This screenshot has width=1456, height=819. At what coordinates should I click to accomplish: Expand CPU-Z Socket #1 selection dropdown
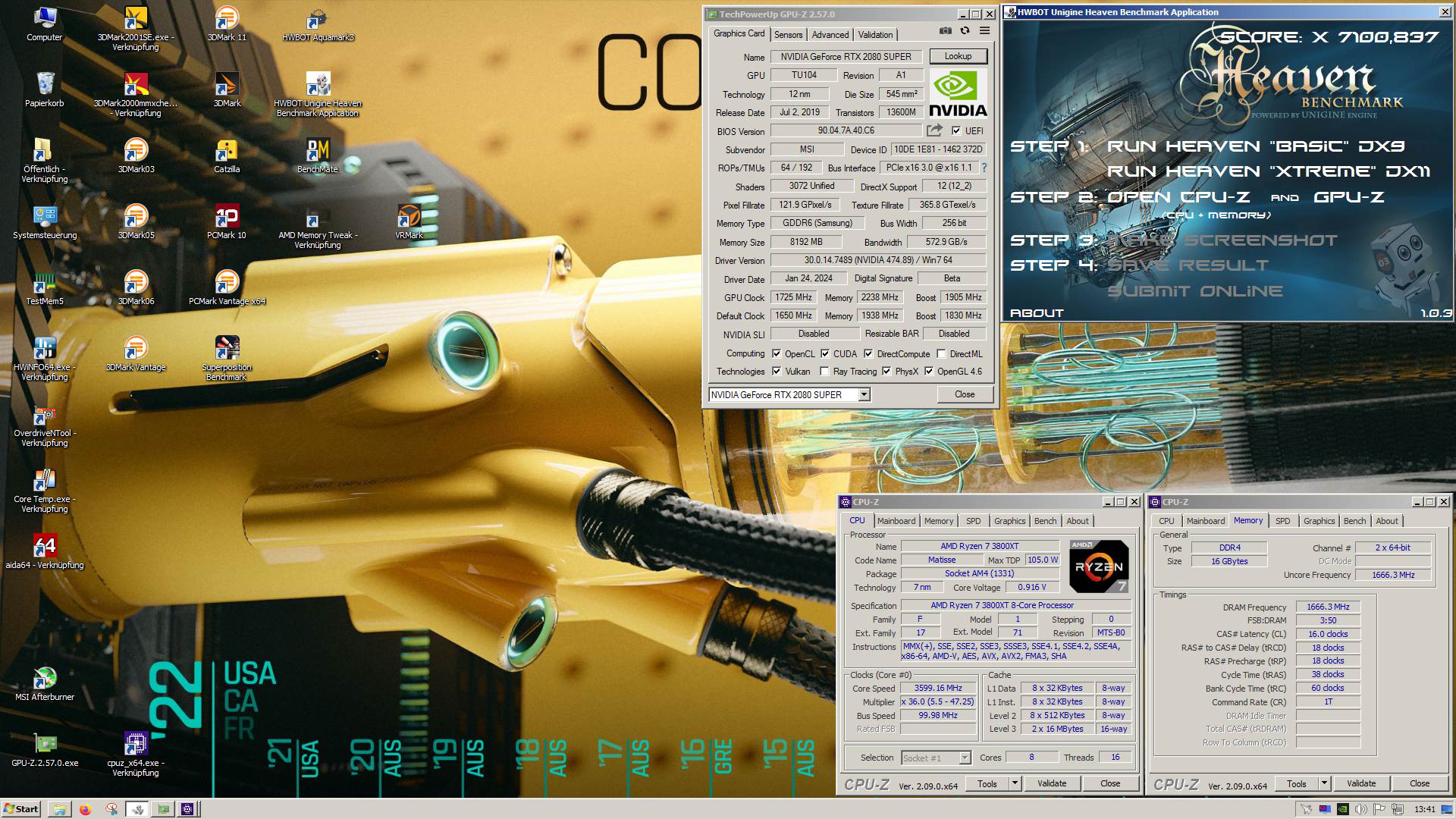point(965,758)
